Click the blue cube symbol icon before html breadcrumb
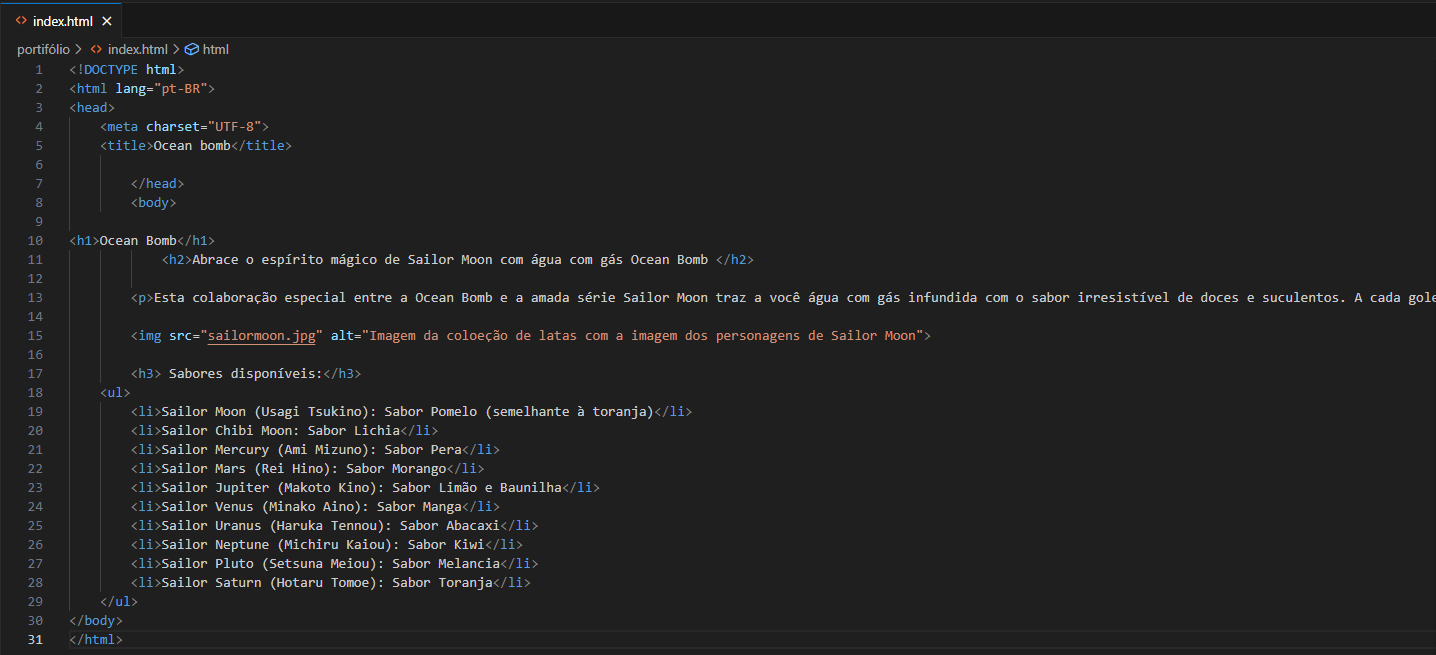Viewport: 1436px width, 655px height. [191, 48]
